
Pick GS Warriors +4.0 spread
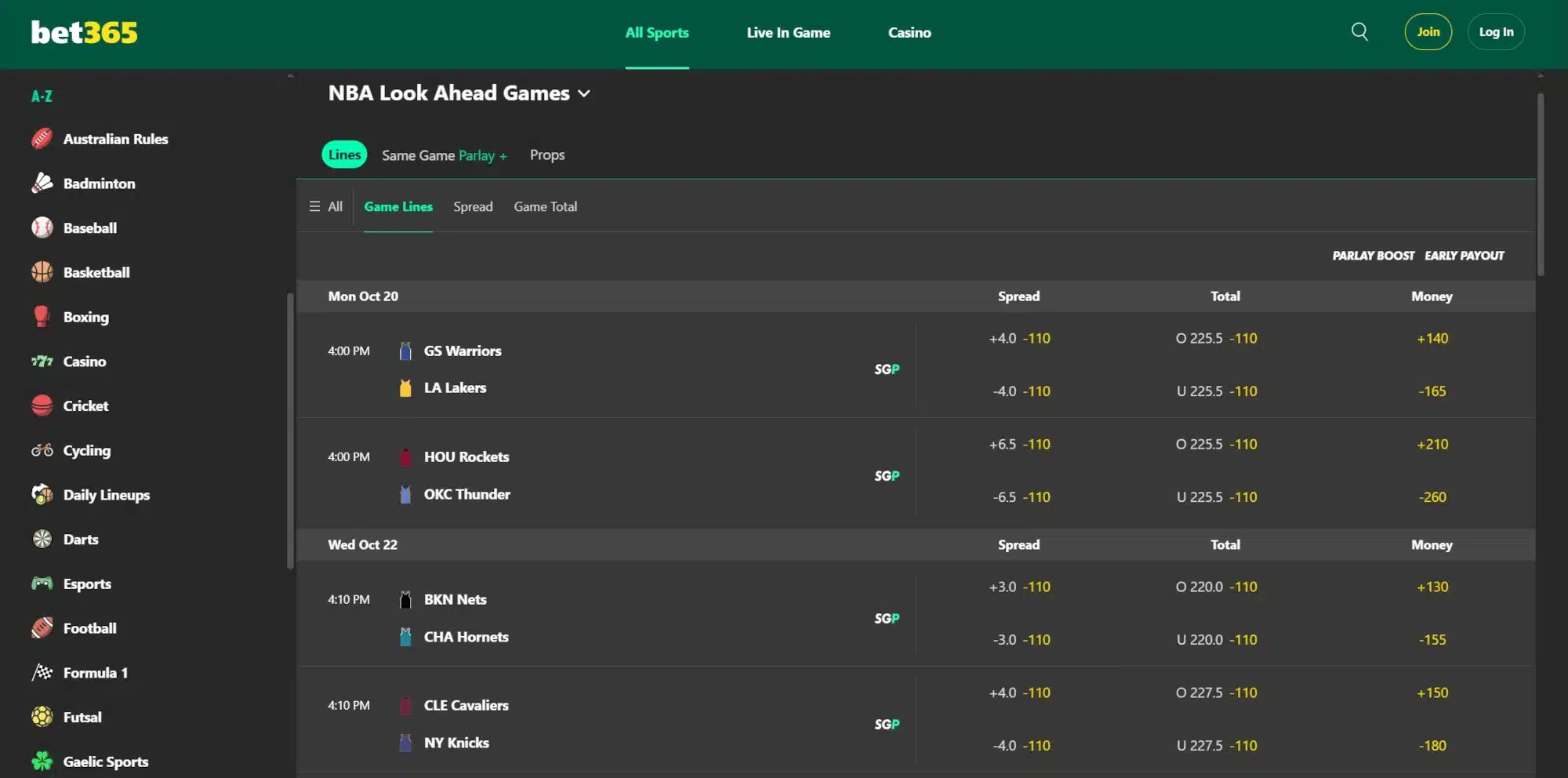point(1019,339)
